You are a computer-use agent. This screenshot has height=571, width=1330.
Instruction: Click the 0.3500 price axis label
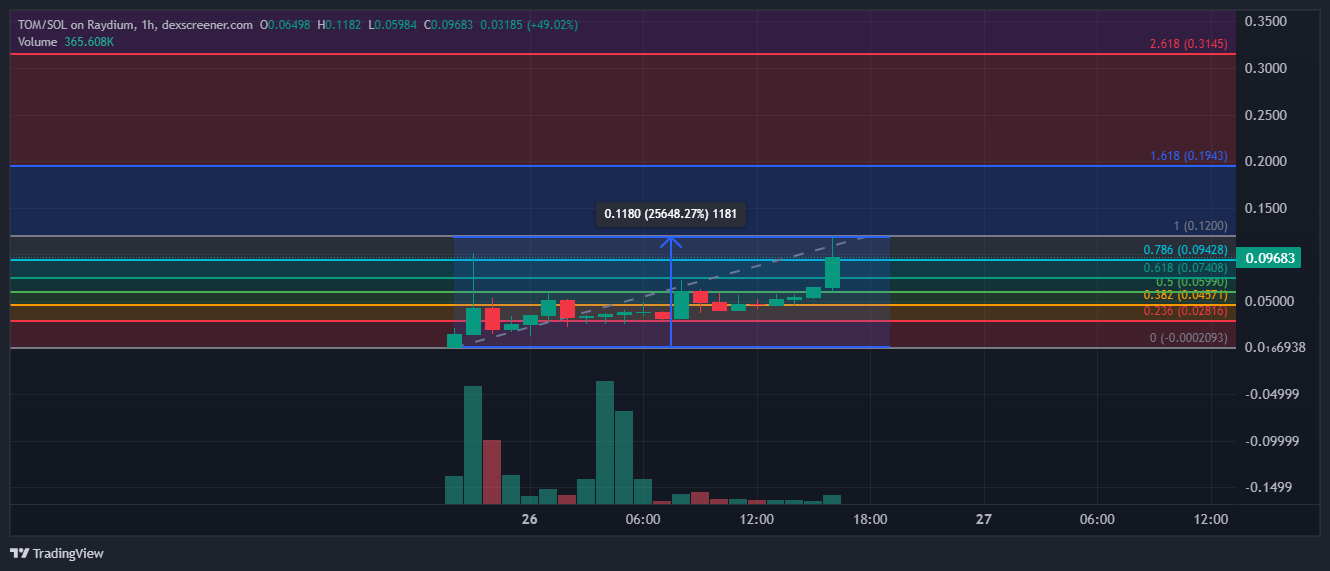point(1267,21)
